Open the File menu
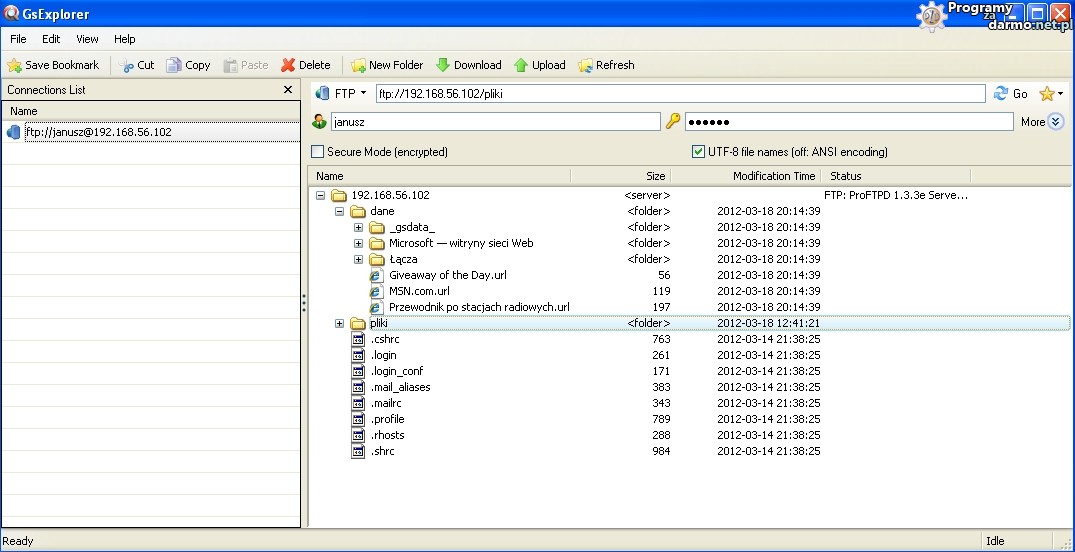Image resolution: width=1075 pixels, height=552 pixels. pyautogui.click(x=18, y=39)
